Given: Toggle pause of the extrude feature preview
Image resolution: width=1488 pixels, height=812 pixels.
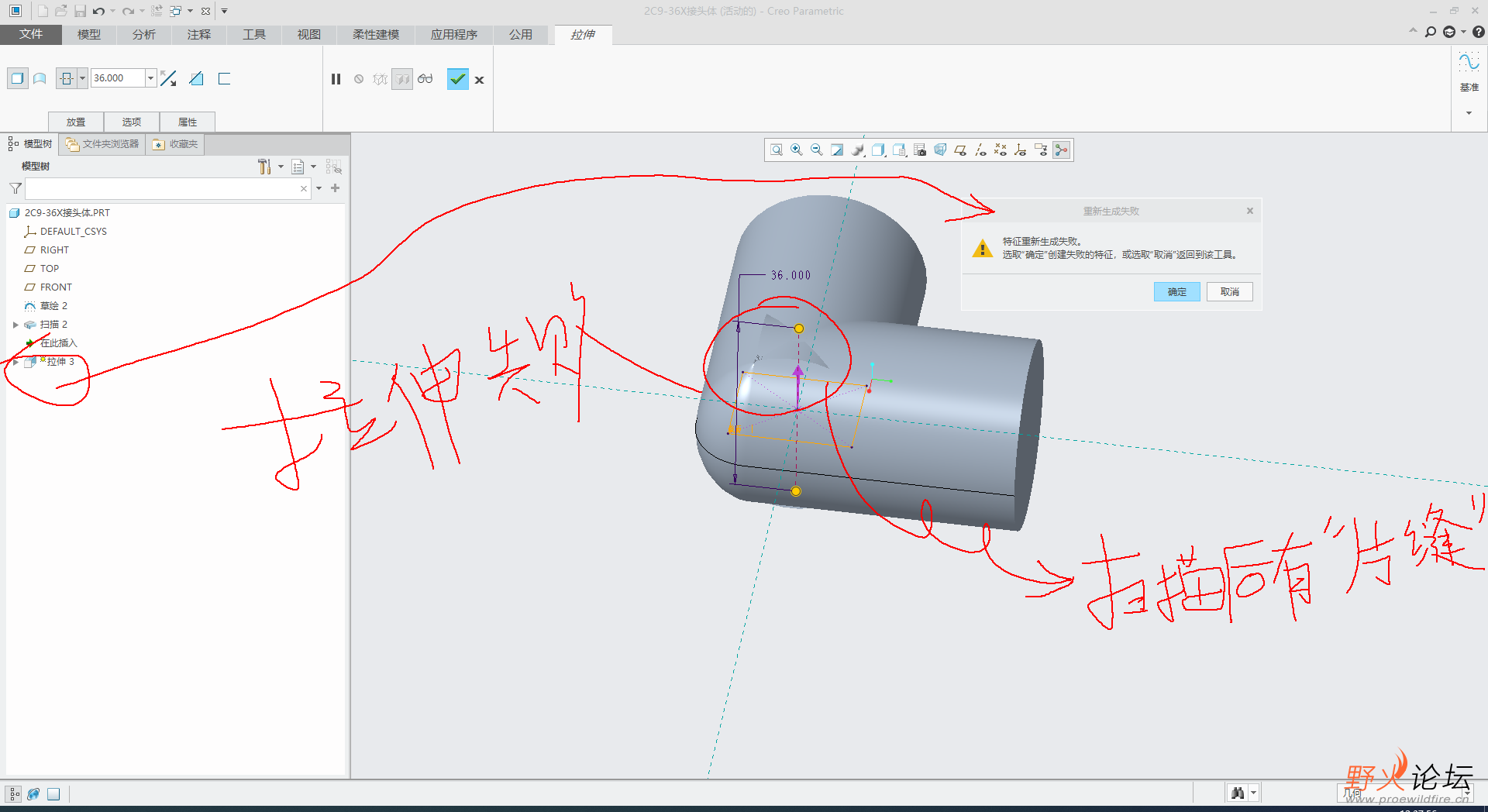Looking at the screenshot, I should click(336, 78).
